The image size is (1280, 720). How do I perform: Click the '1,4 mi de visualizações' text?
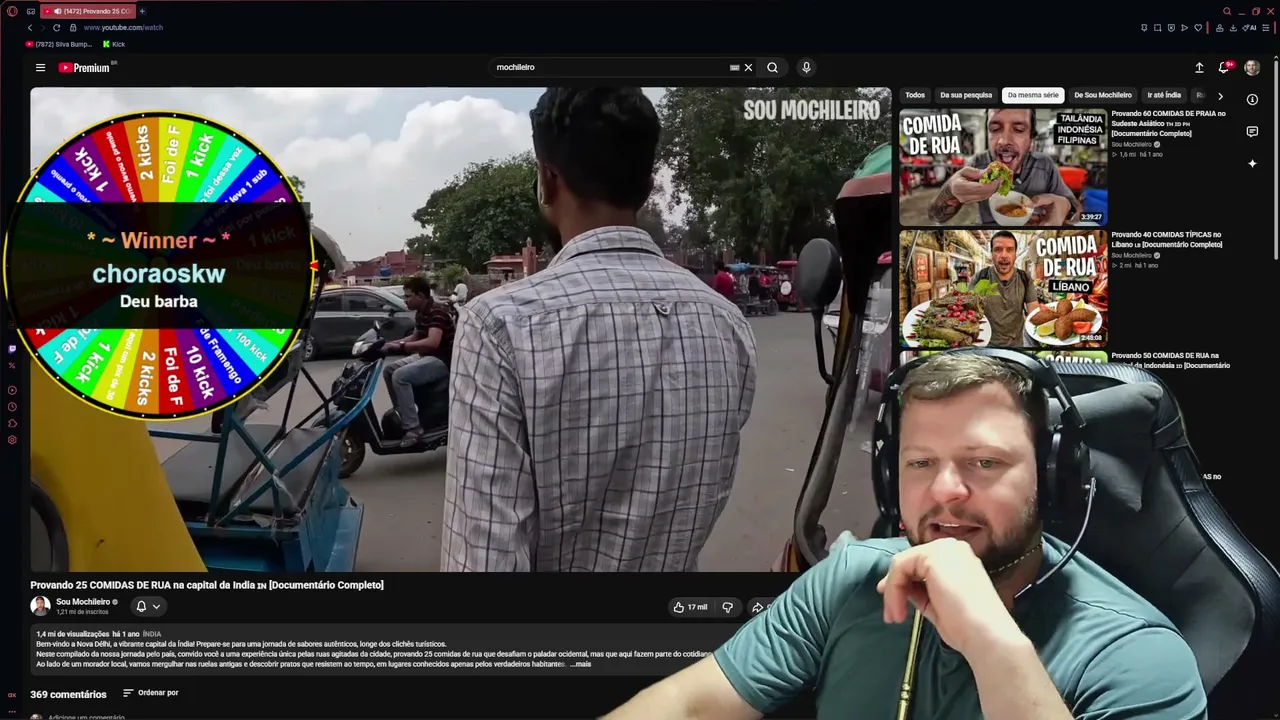72,634
